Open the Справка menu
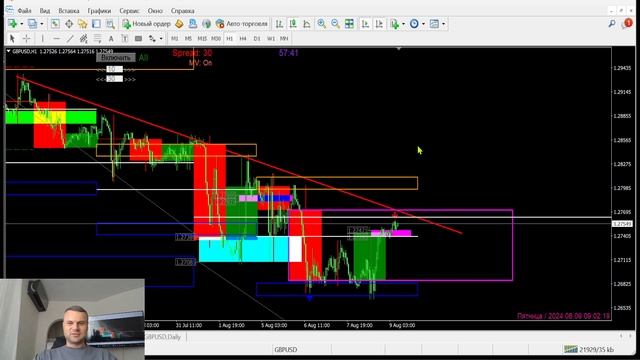Screen dimensions: 640x360 pyautogui.click(x=182, y=10)
